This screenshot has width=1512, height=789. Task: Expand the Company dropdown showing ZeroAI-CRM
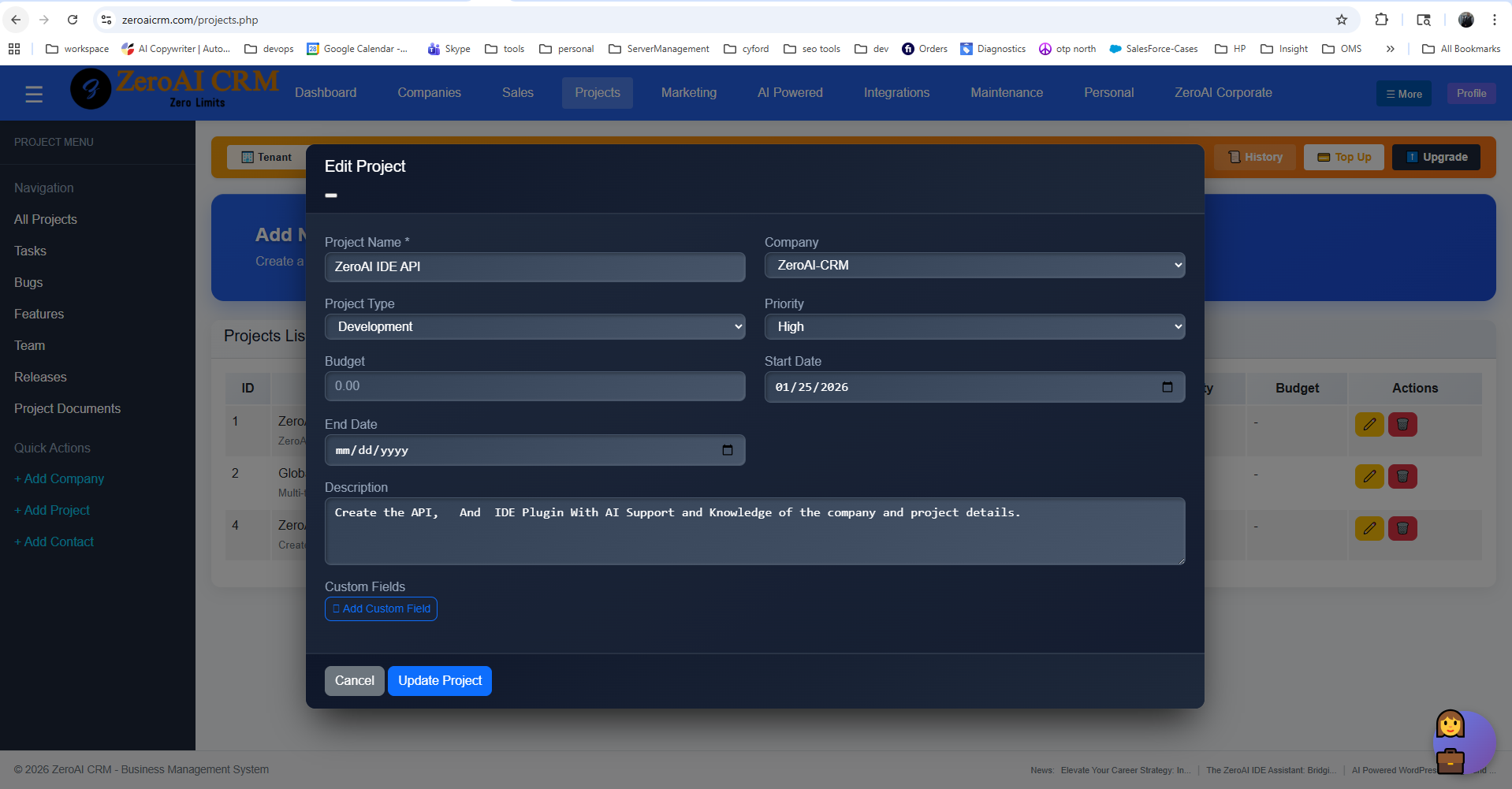pos(974,266)
